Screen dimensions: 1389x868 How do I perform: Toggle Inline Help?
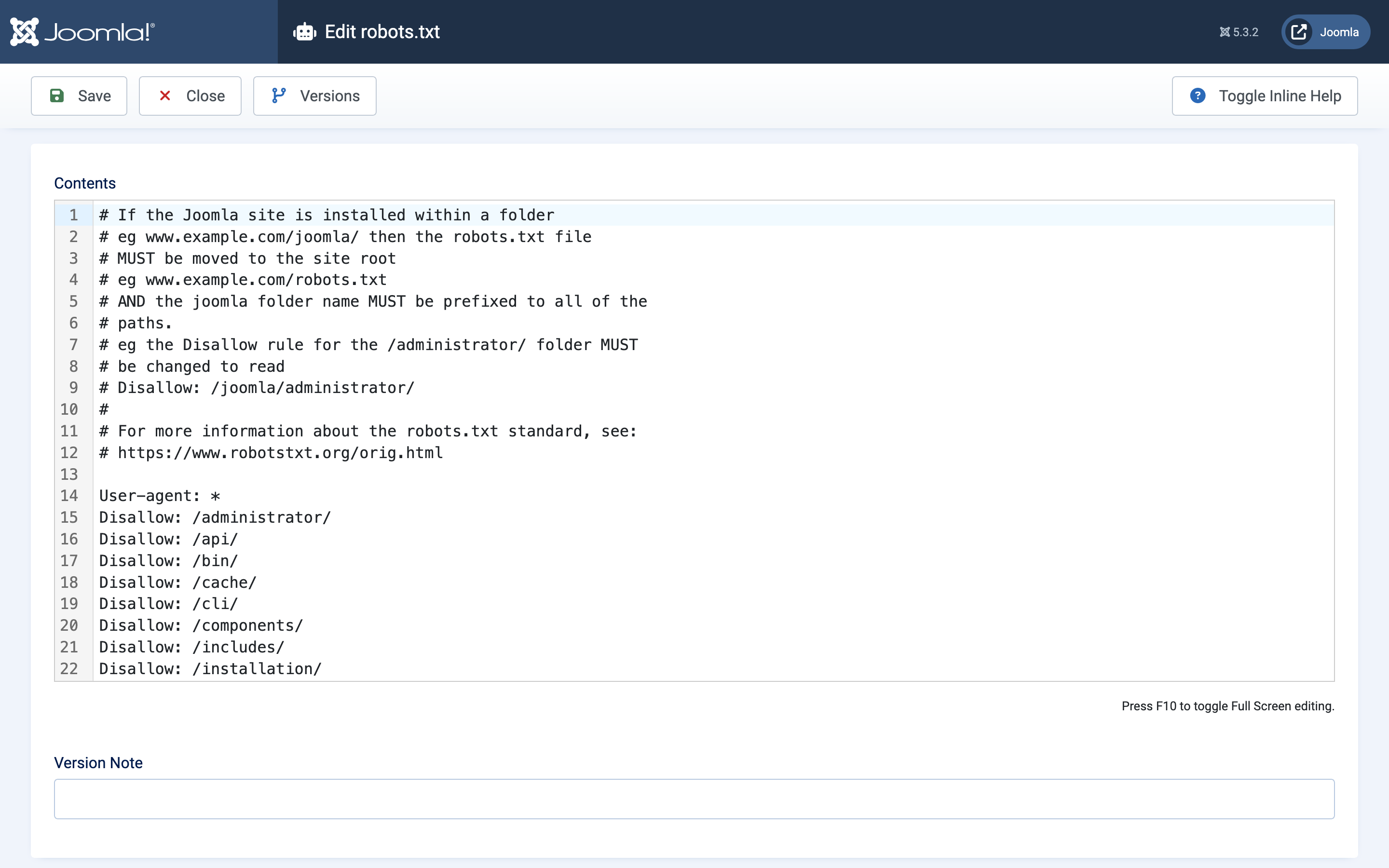click(1265, 96)
